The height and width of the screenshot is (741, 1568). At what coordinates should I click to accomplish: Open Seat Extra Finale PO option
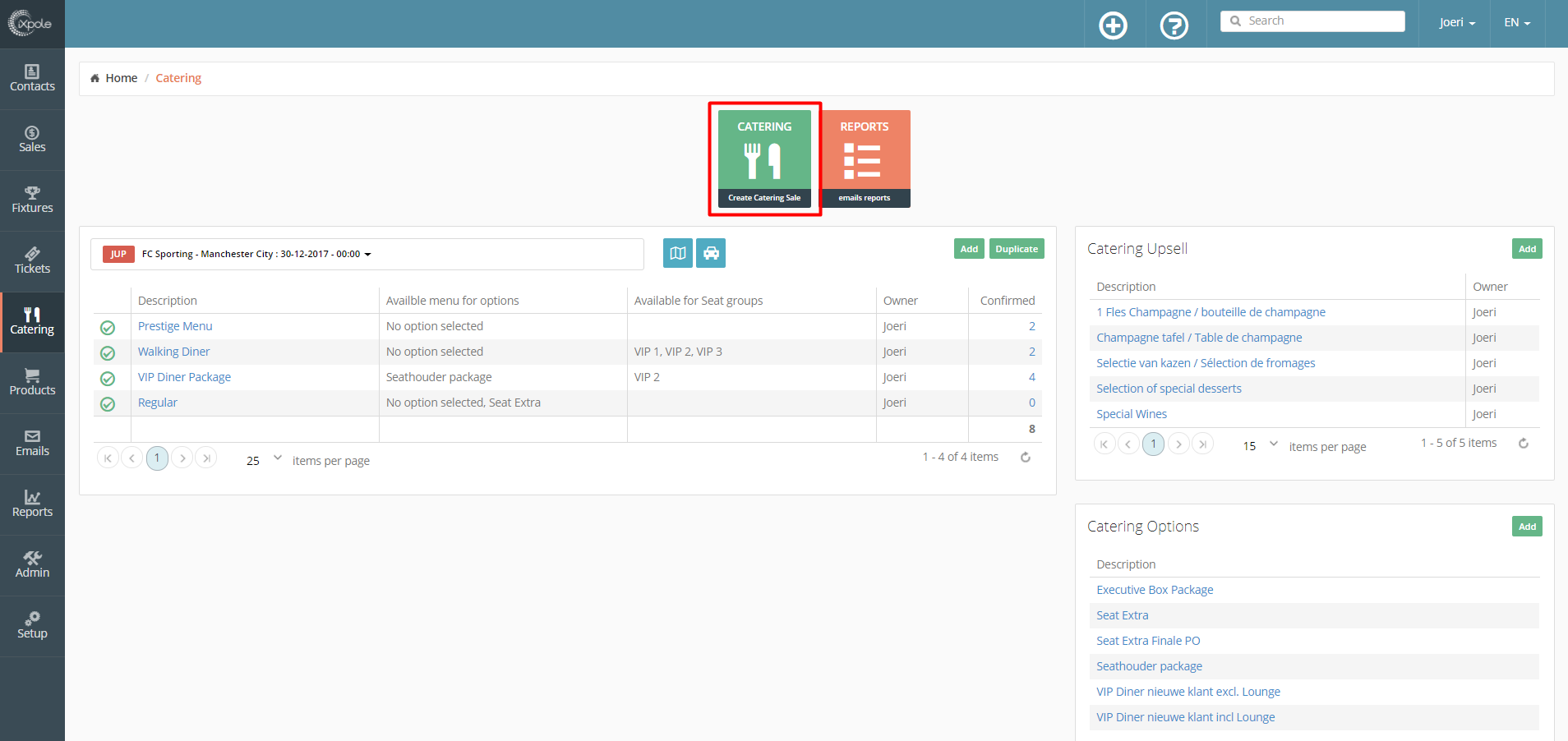pos(1148,641)
